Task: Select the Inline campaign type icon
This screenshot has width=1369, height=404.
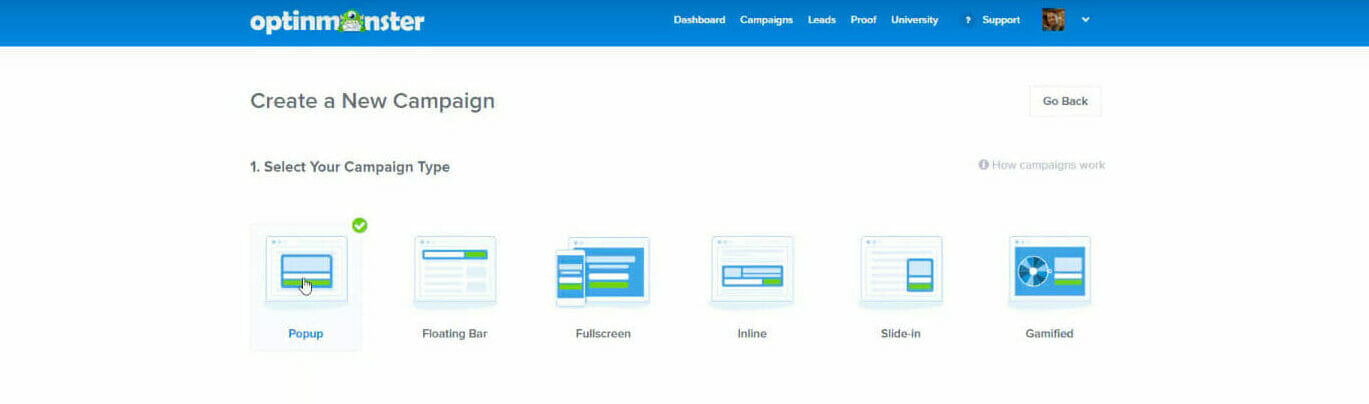Action: (752, 270)
